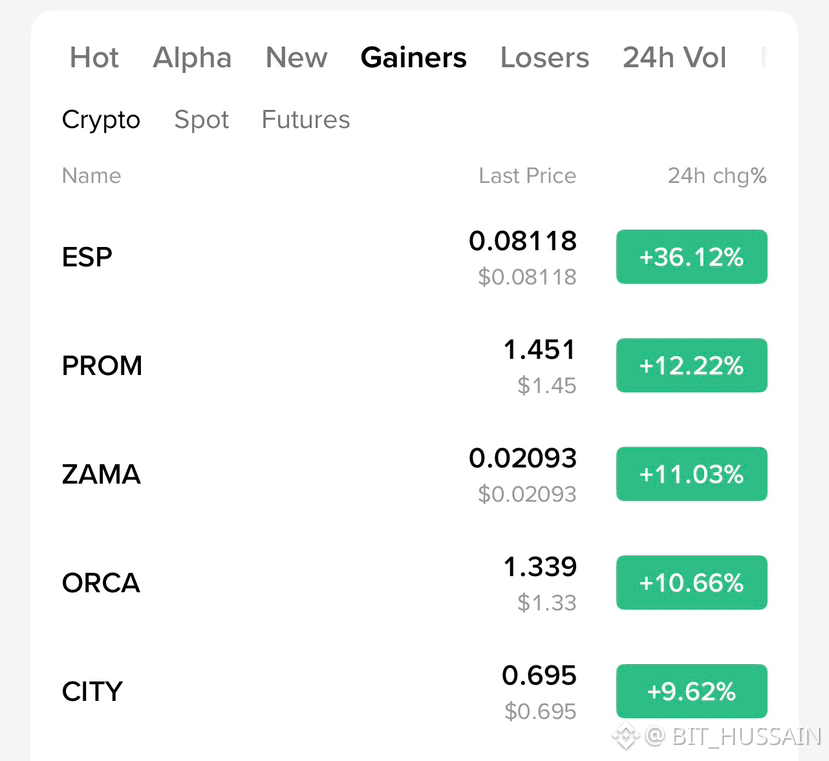829x761 pixels.
Task: Sort list by Name column header
Action: (91, 176)
